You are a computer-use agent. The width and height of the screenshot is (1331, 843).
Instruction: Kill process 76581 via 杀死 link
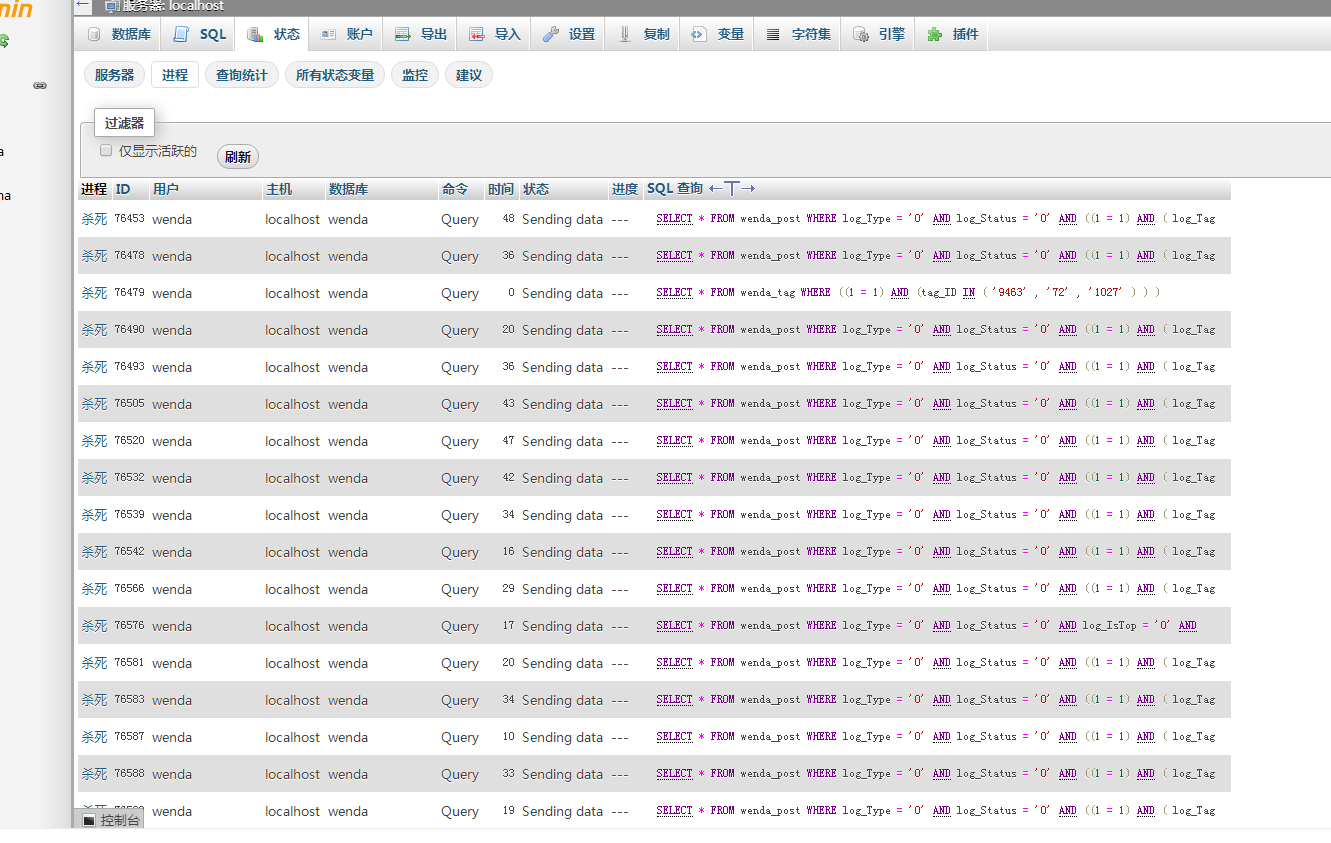pos(94,663)
